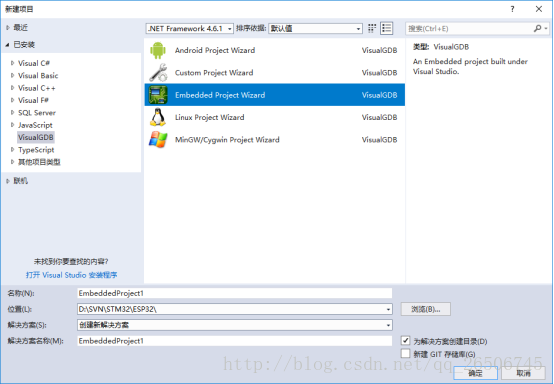
Task: Select Custom Project Wizard template
Action: 275,72
